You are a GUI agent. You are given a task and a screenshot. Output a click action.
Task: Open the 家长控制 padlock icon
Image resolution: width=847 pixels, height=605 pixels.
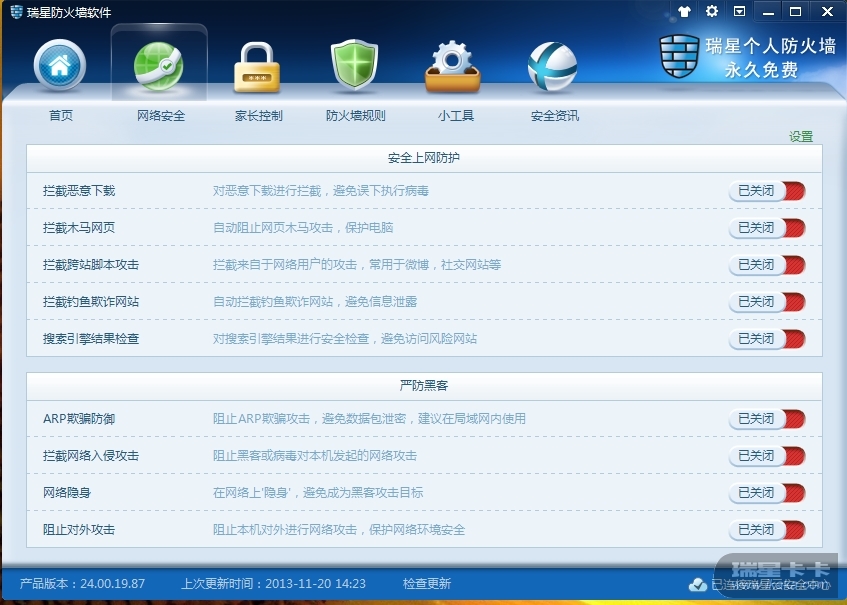pos(257,68)
